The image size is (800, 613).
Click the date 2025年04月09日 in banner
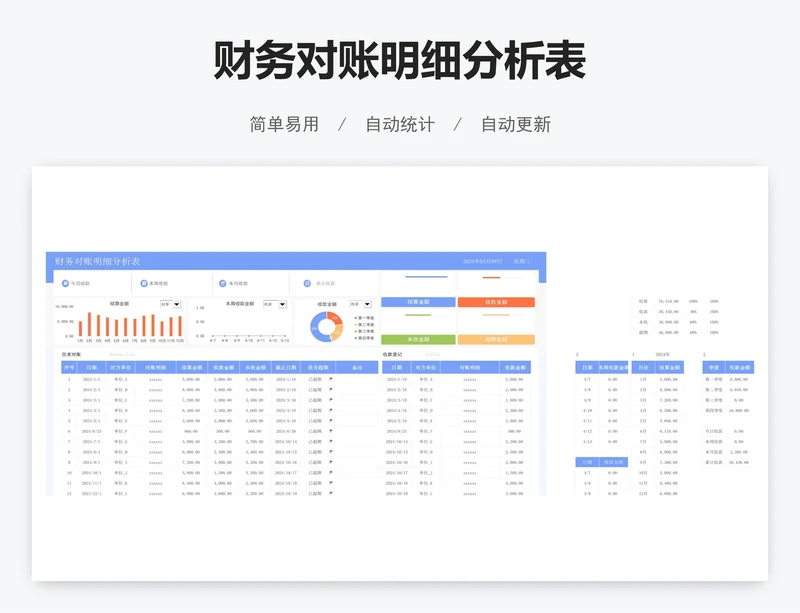coord(482,261)
